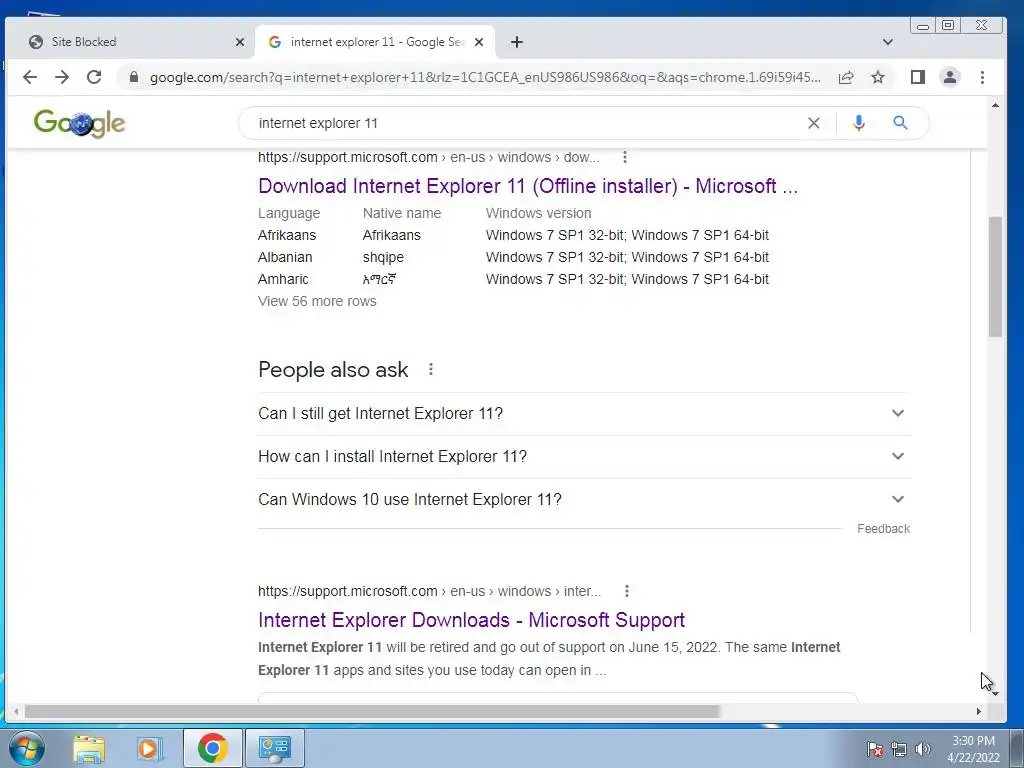Screen dimensions: 1024x768
Task: Go forward with the browser forward arrow
Action: point(62,77)
